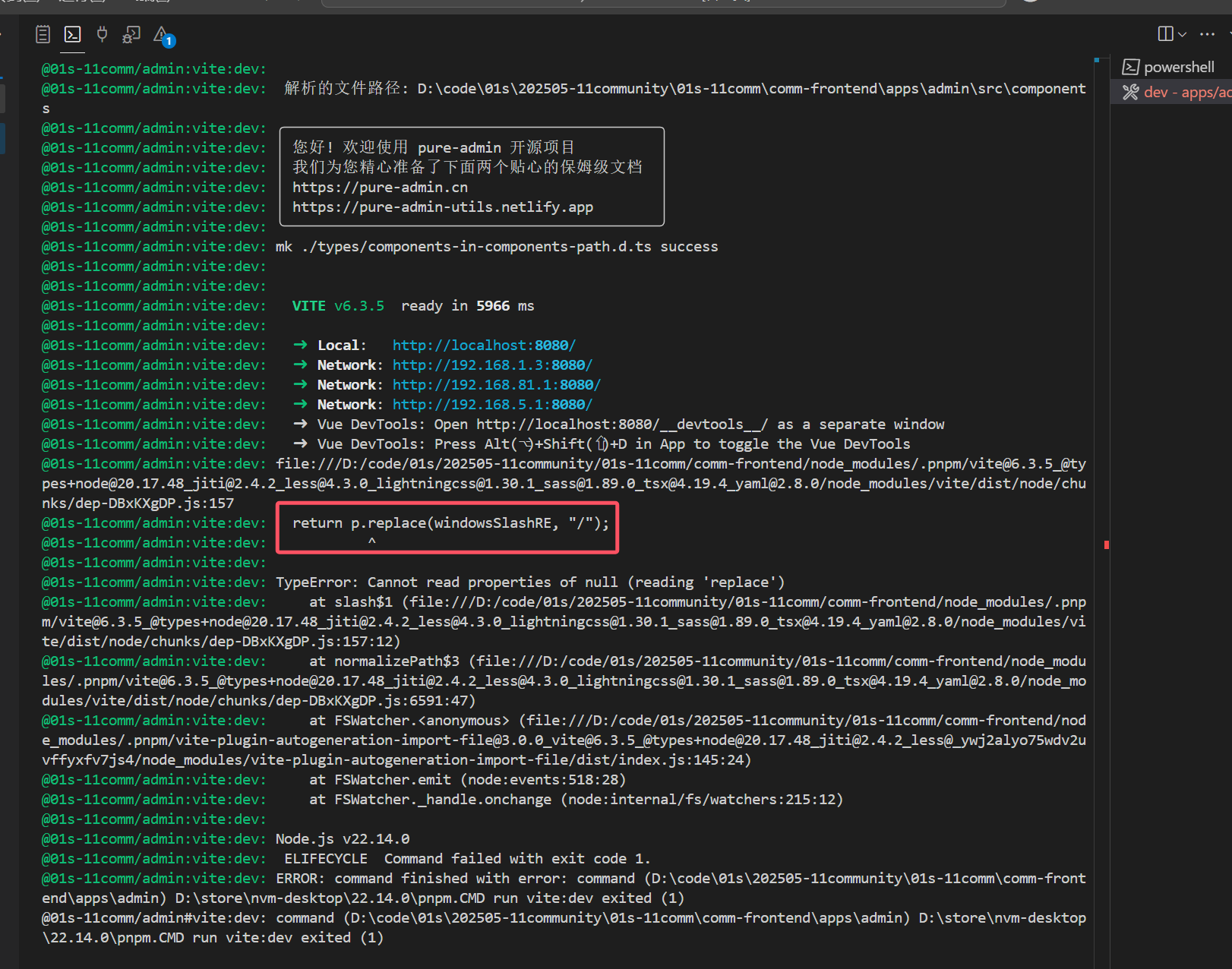Click the 'nks/dep-DBxKXgDP.js:157' file reference
This screenshot has height=969, width=1232.
click(x=137, y=503)
